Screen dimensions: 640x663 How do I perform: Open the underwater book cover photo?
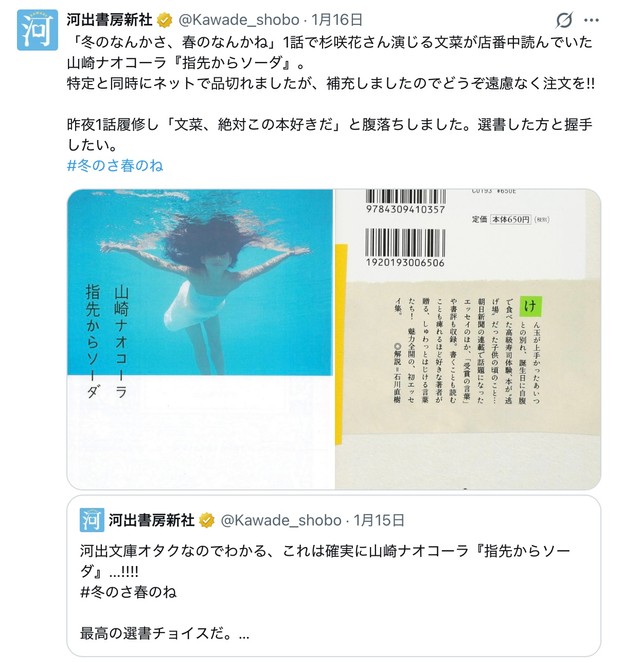[200, 339]
